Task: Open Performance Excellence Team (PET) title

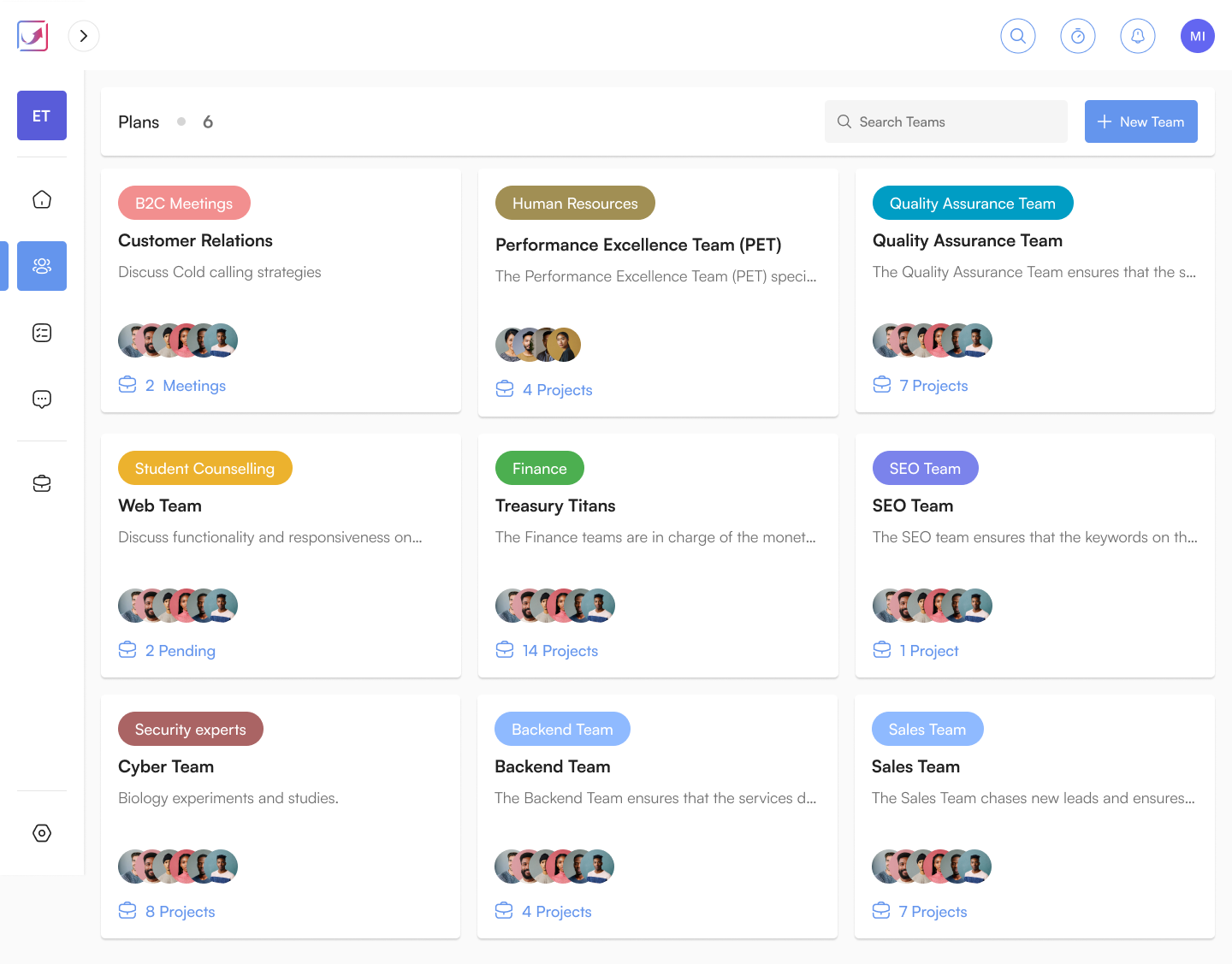Action: click(638, 245)
